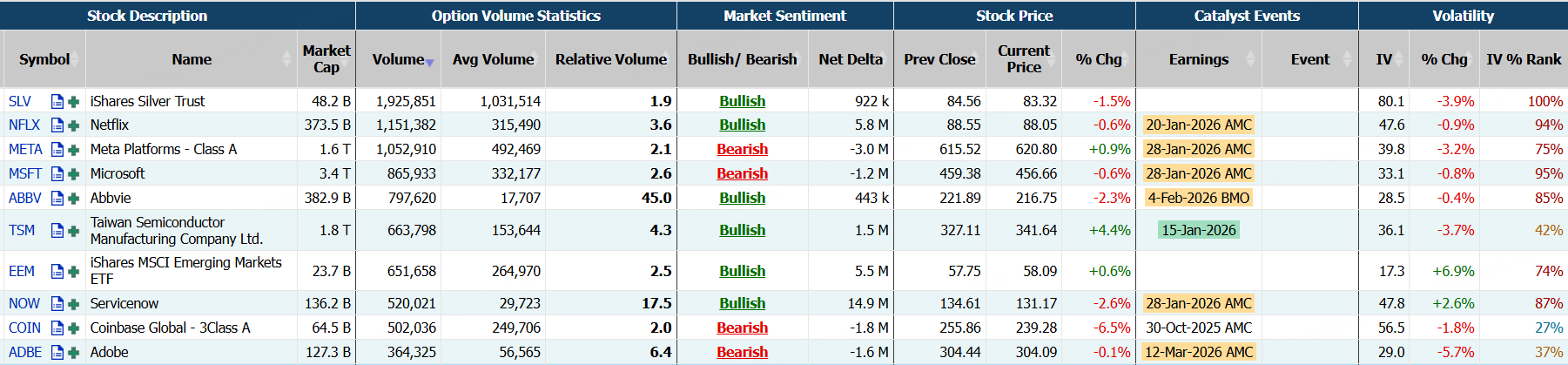Screen dimensions: 1568x365
Task: Click sort arrows on Earnings column header
Action: point(1251,59)
